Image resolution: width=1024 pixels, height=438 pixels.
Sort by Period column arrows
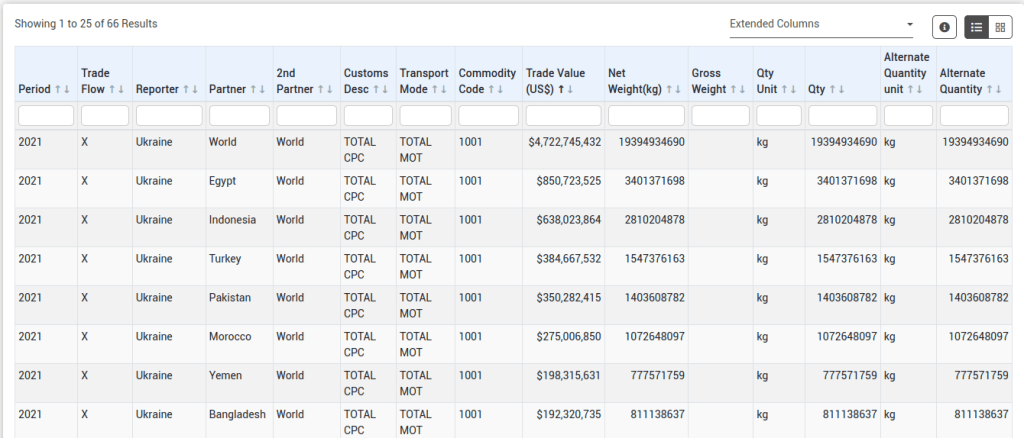[x=61, y=90]
